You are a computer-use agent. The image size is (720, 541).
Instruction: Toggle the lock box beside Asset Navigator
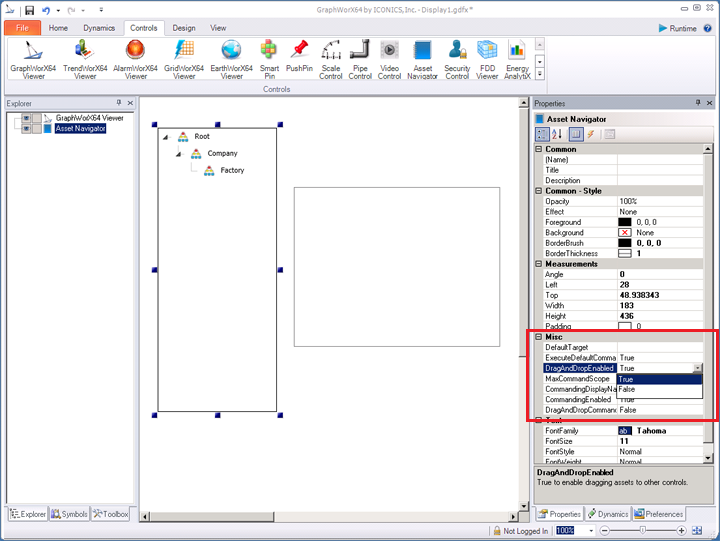click(x=37, y=129)
